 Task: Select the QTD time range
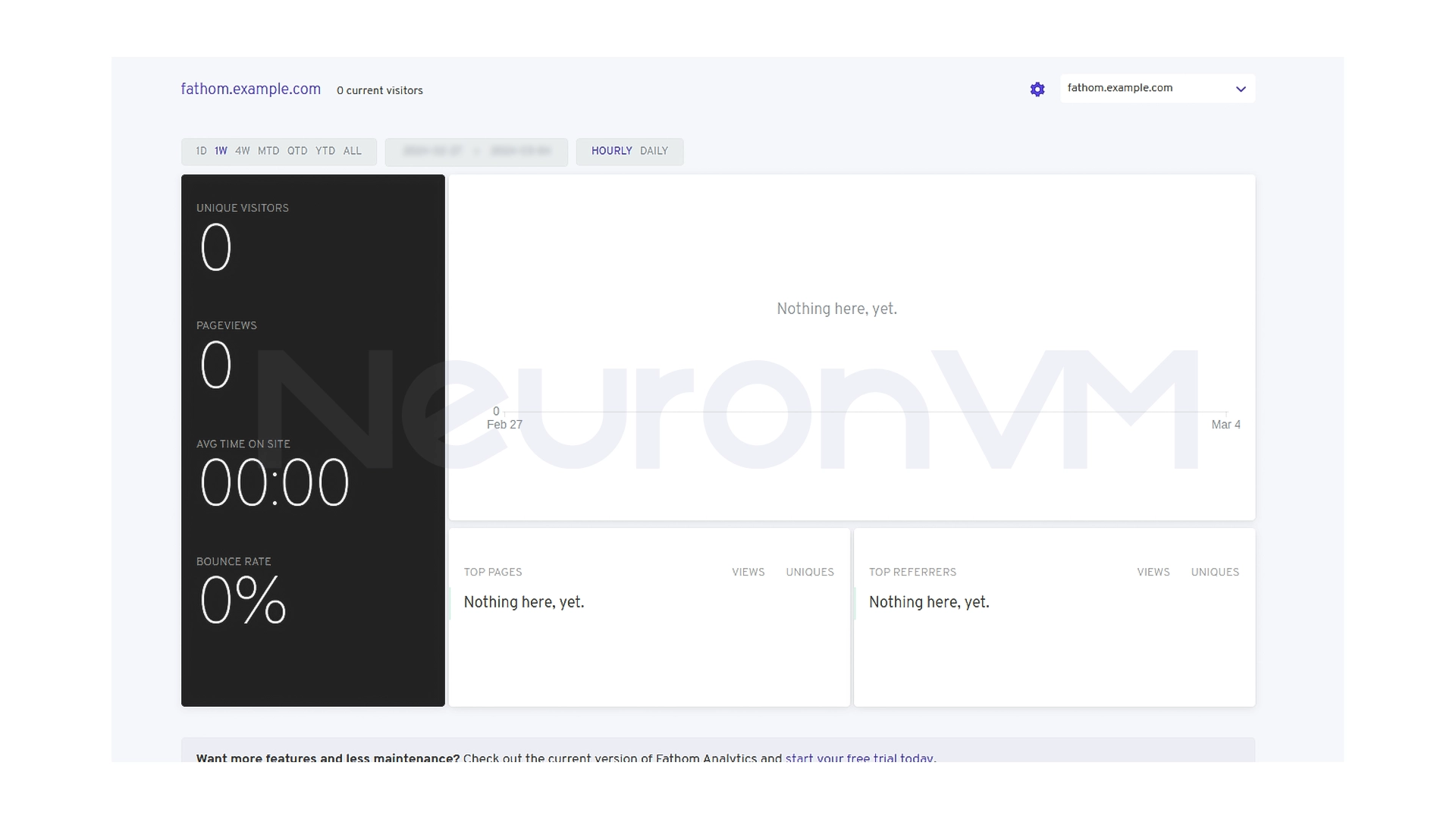pyautogui.click(x=297, y=151)
